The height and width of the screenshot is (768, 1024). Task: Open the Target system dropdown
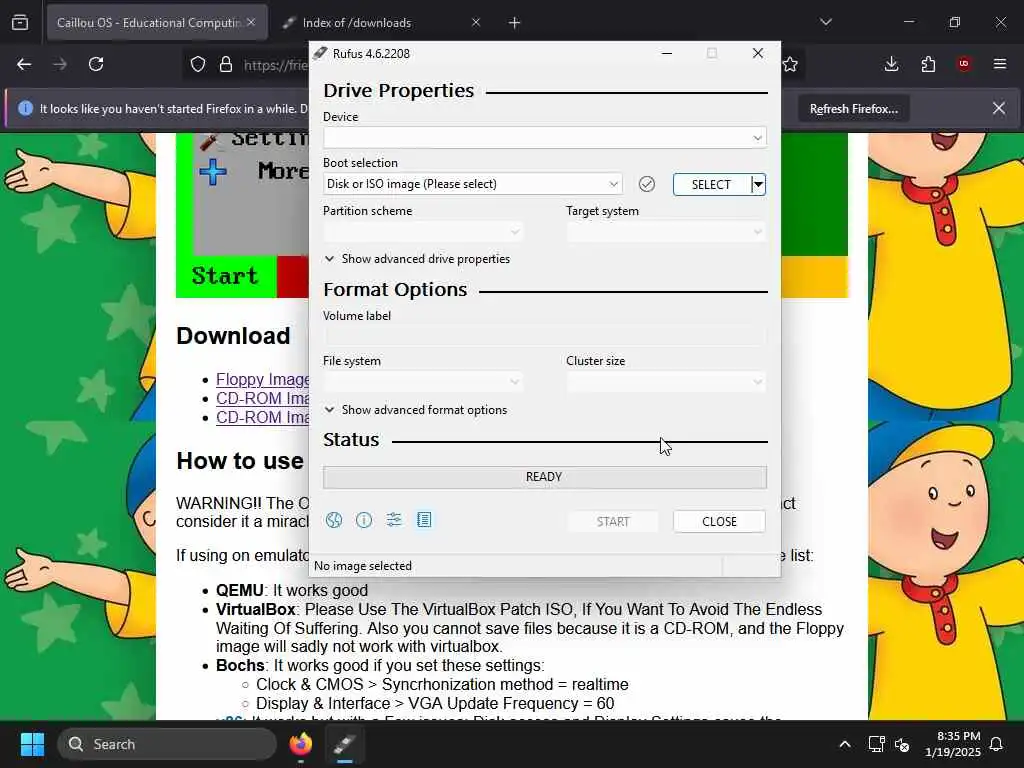(x=666, y=232)
